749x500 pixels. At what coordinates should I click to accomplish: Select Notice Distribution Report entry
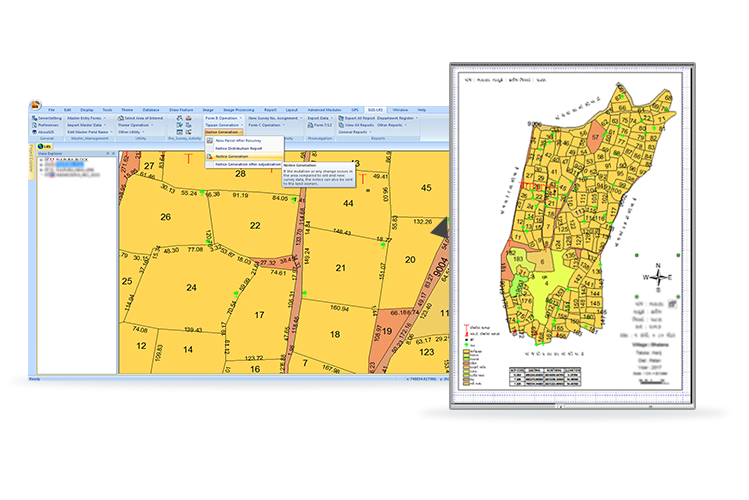[244, 149]
